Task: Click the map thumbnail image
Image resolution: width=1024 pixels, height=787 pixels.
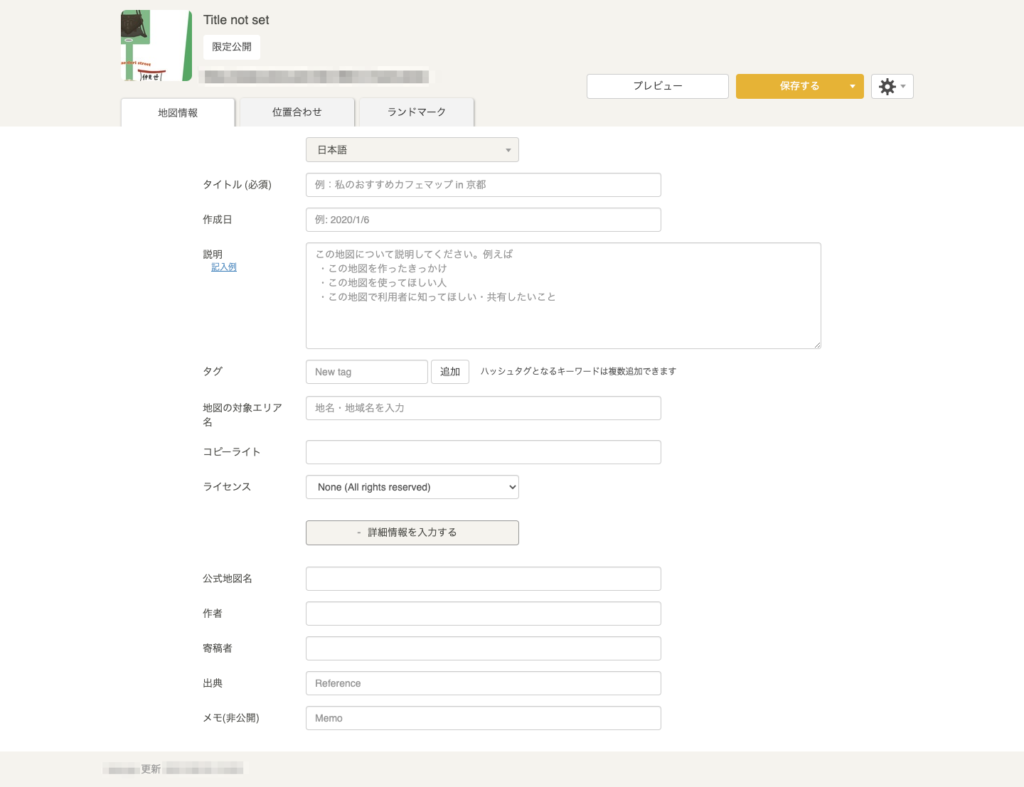Action: point(156,46)
